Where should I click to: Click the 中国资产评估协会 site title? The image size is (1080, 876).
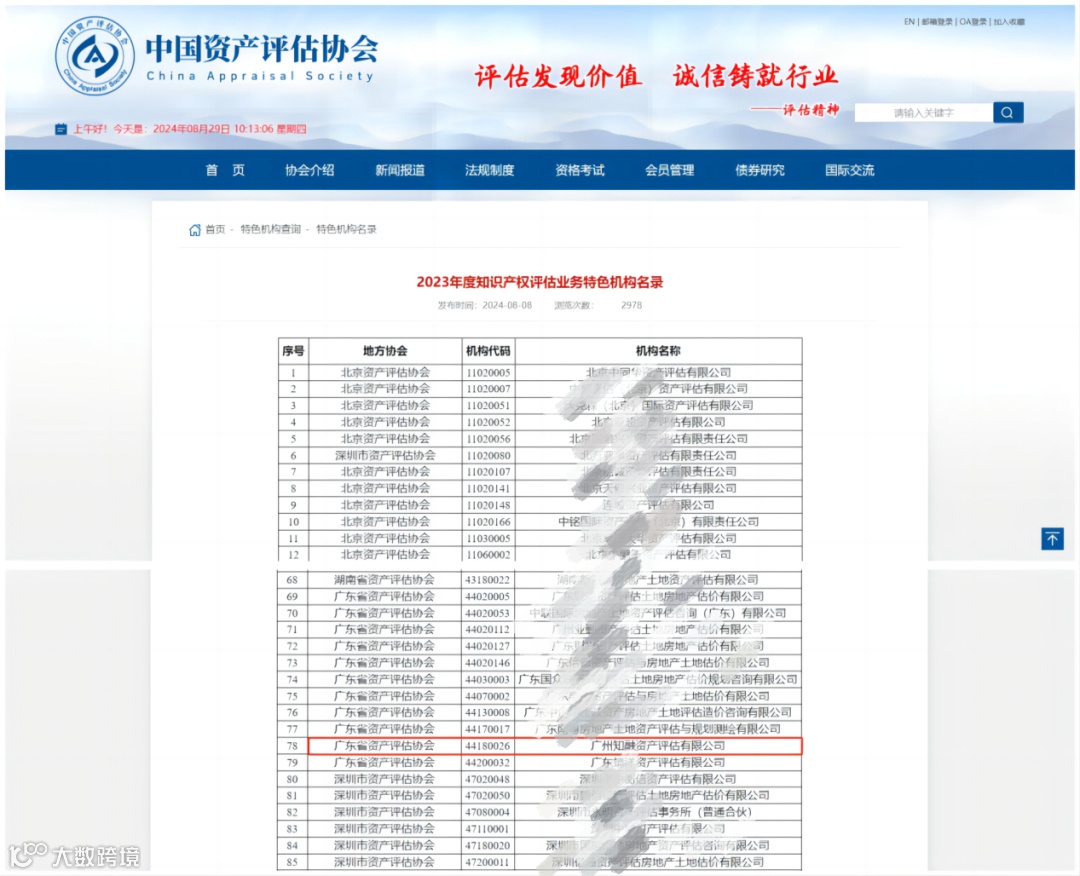tap(262, 48)
